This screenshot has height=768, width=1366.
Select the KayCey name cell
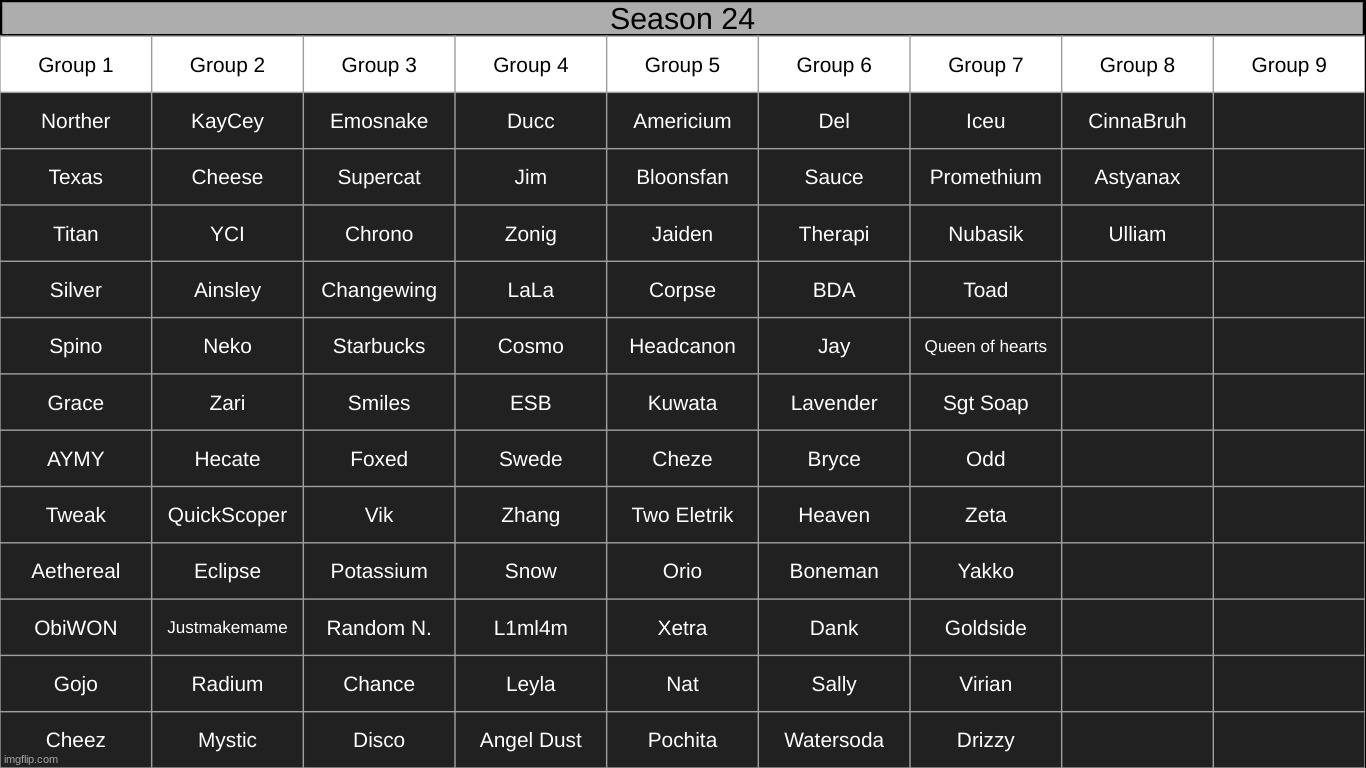(227, 121)
